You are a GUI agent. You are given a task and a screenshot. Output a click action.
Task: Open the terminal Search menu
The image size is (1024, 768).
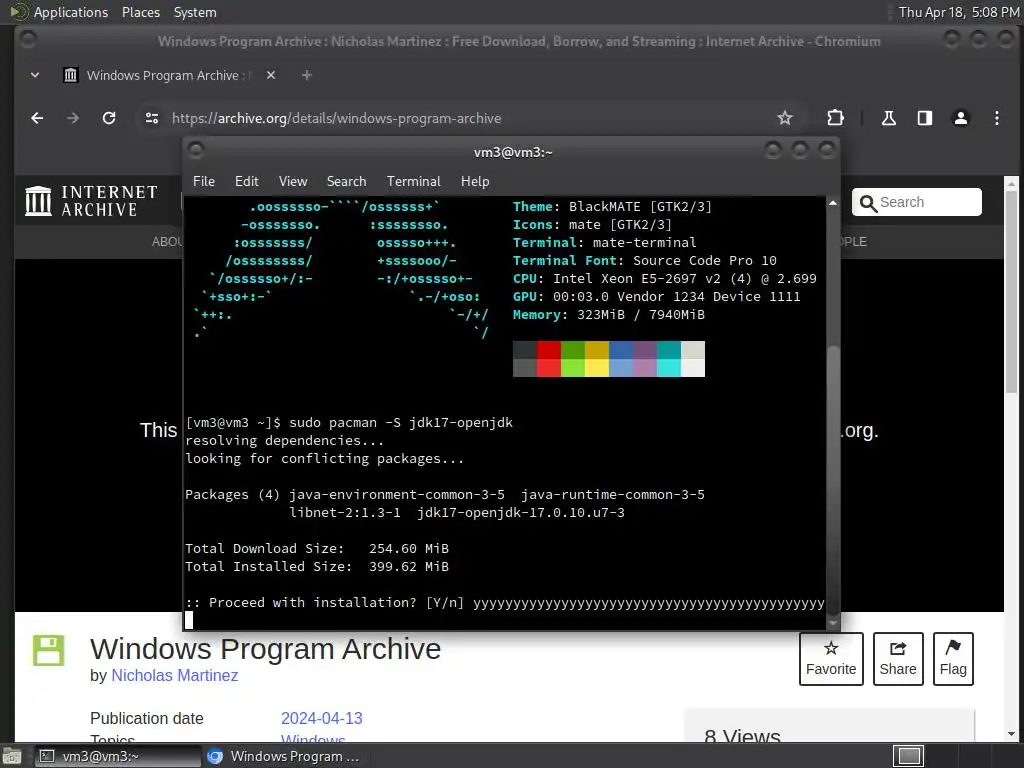click(x=346, y=182)
